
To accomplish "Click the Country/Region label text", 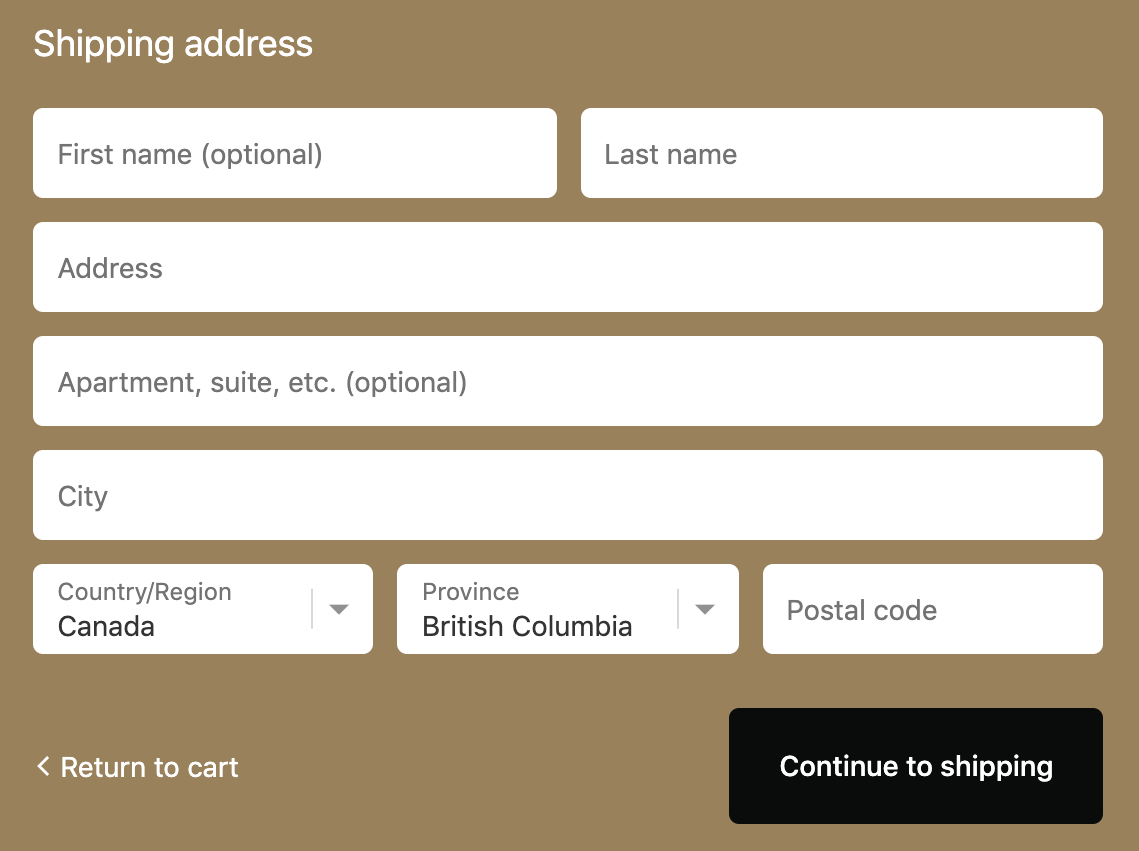I will (144, 592).
